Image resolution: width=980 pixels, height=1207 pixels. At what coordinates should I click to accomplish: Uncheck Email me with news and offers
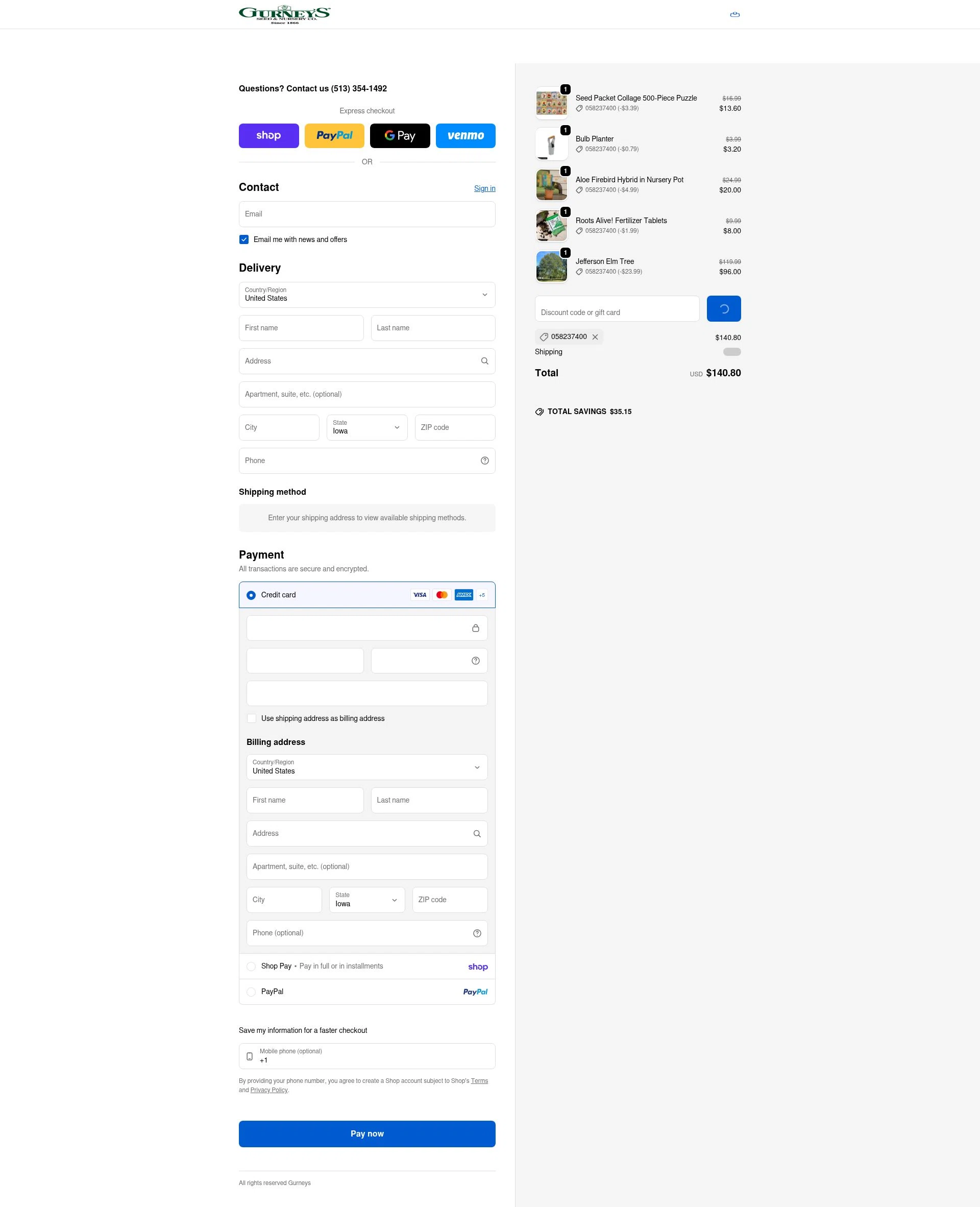click(244, 239)
